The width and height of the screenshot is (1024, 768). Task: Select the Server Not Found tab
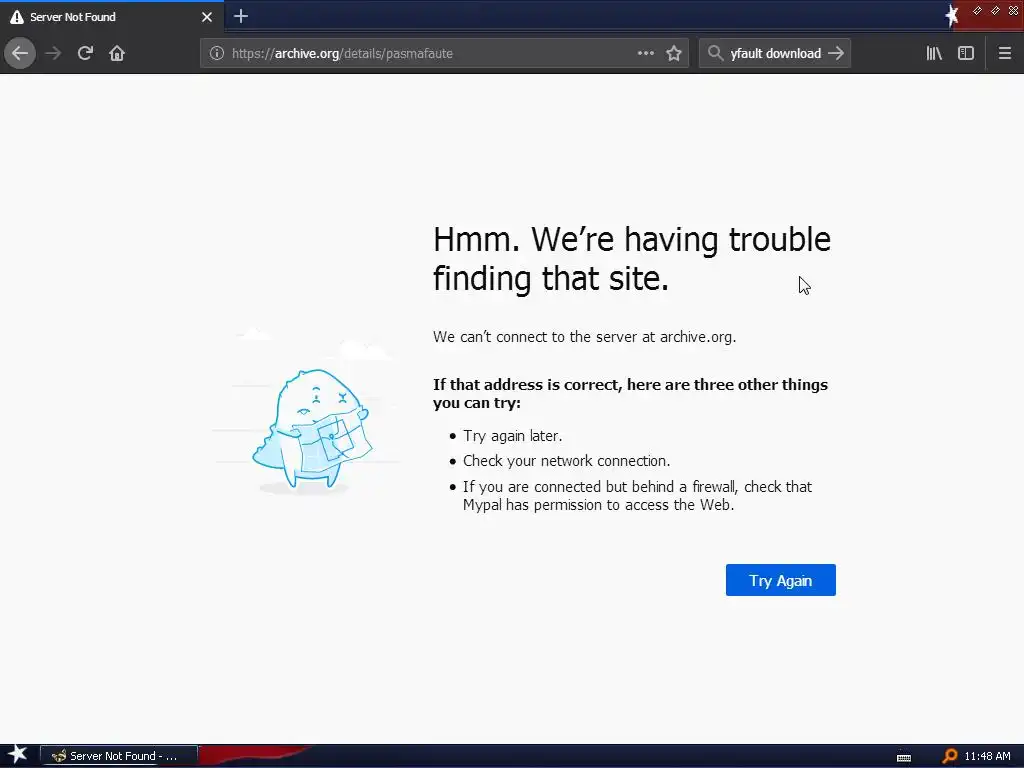112,17
